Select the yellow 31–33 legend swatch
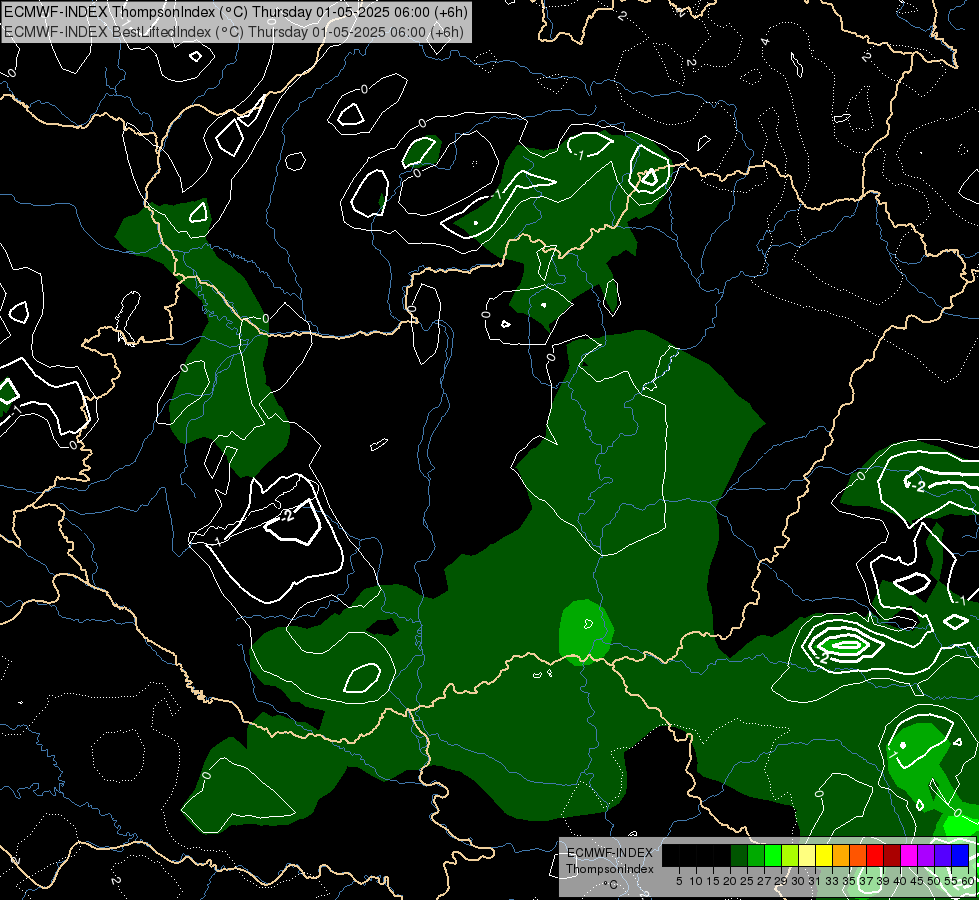This screenshot has width=979, height=900. tap(824, 855)
